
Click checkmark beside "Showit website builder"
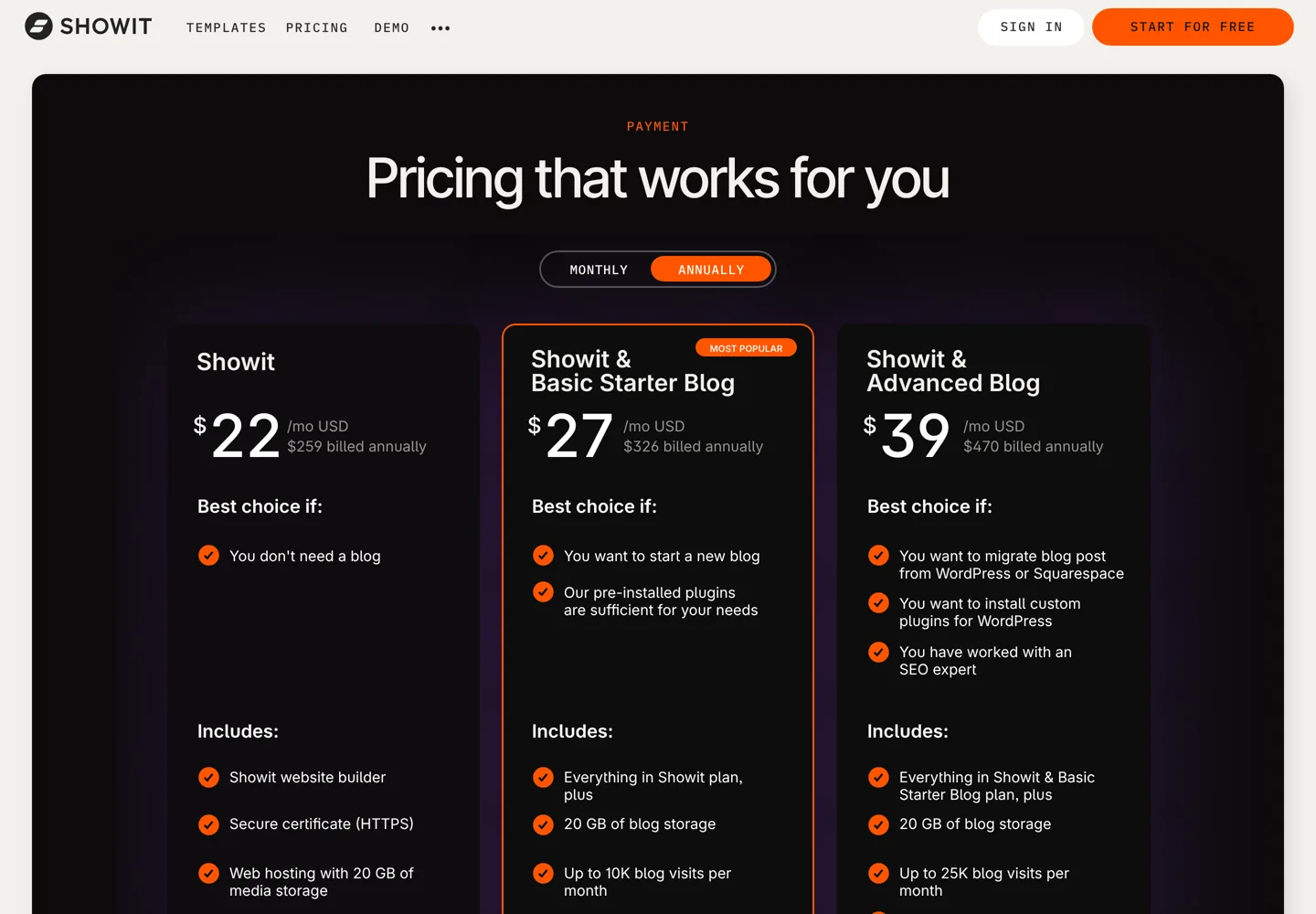point(208,777)
